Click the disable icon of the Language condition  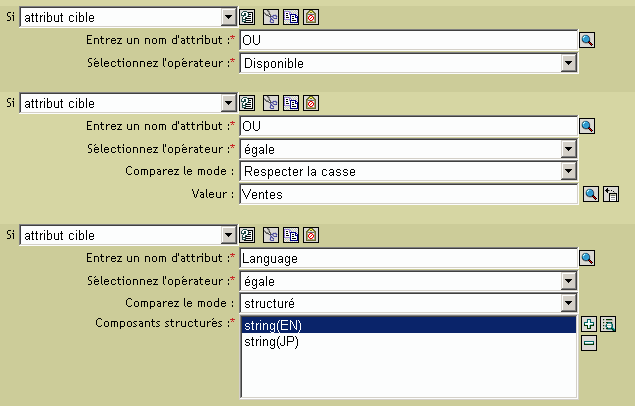(x=311, y=235)
